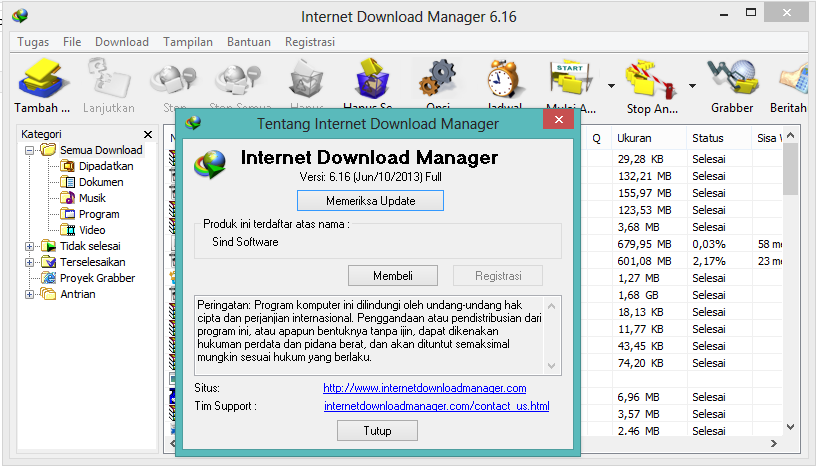
Task: Click the large IDM logo in the dialog
Action: [210, 164]
